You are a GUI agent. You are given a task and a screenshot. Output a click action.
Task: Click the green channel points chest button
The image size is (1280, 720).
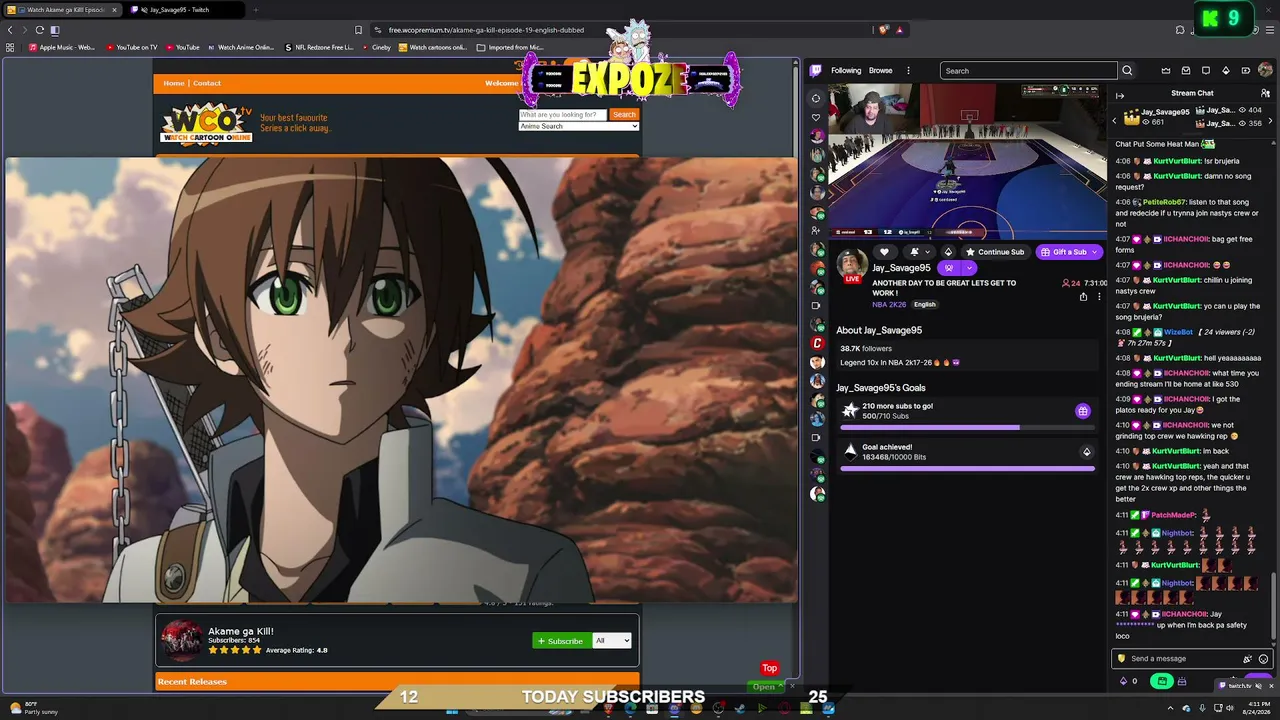(x=1162, y=682)
